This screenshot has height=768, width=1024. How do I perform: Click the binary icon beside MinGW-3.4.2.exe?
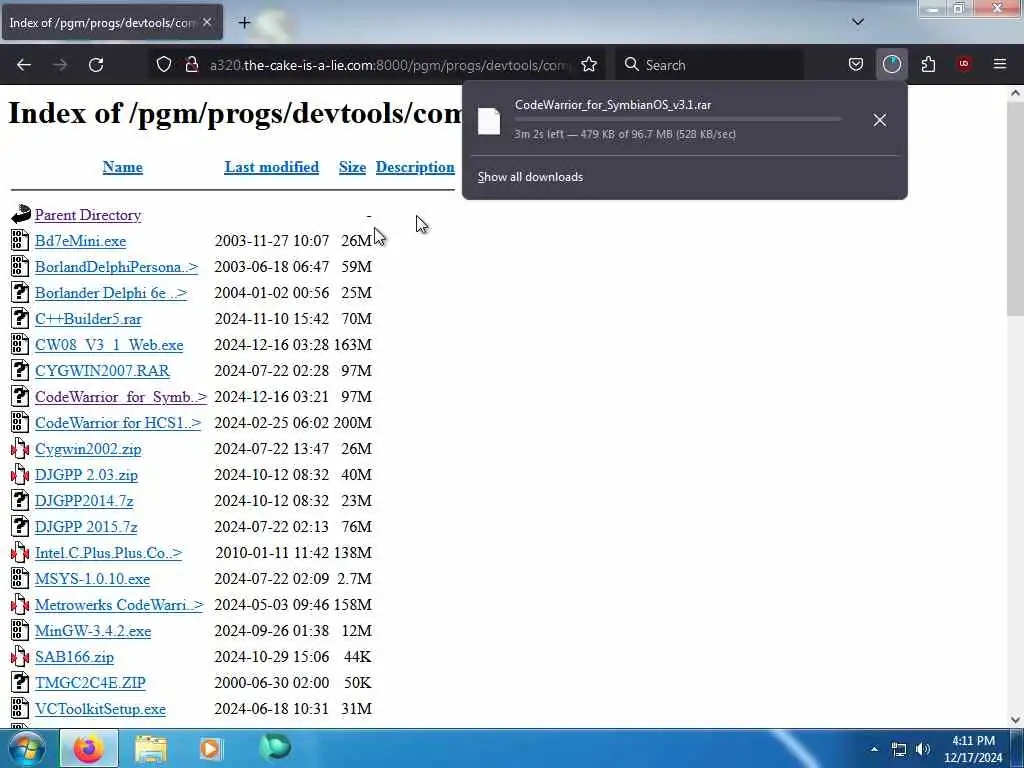point(20,630)
